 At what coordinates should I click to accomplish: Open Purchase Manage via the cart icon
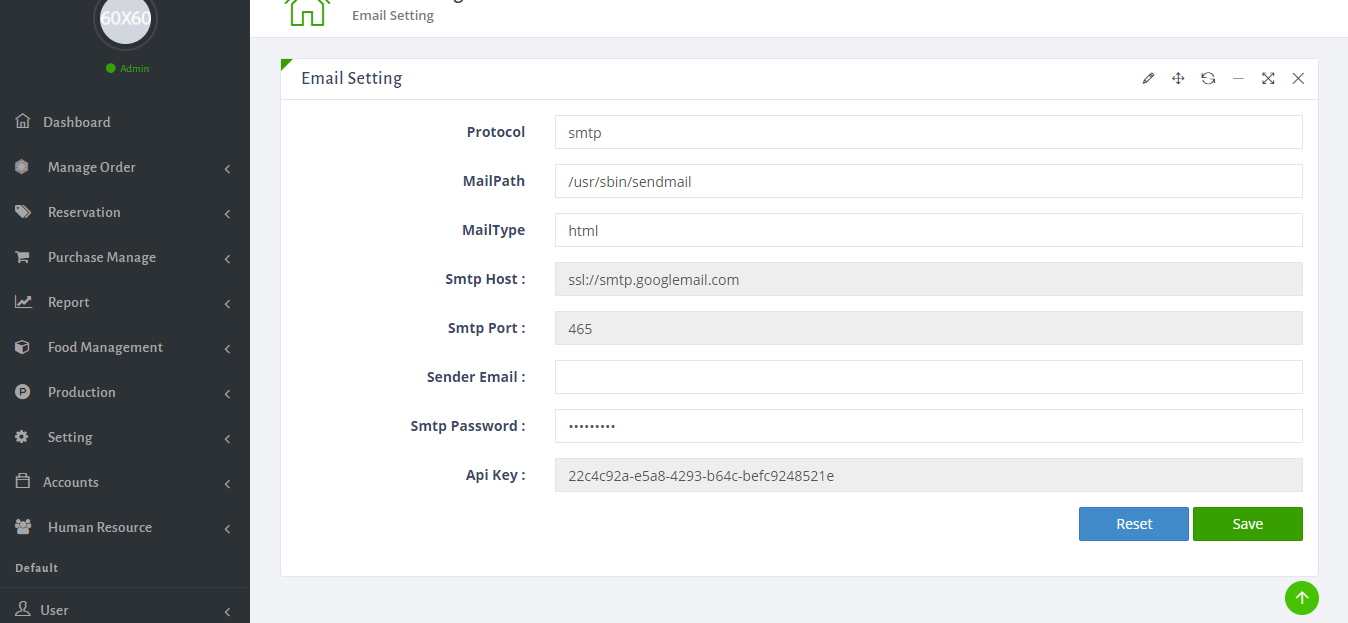tap(22, 257)
